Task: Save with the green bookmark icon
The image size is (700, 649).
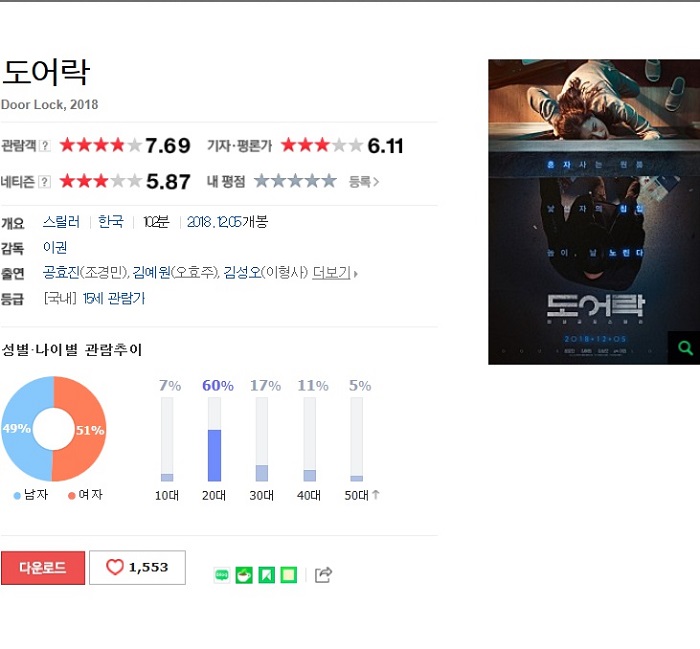Action: tap(267, 575)
